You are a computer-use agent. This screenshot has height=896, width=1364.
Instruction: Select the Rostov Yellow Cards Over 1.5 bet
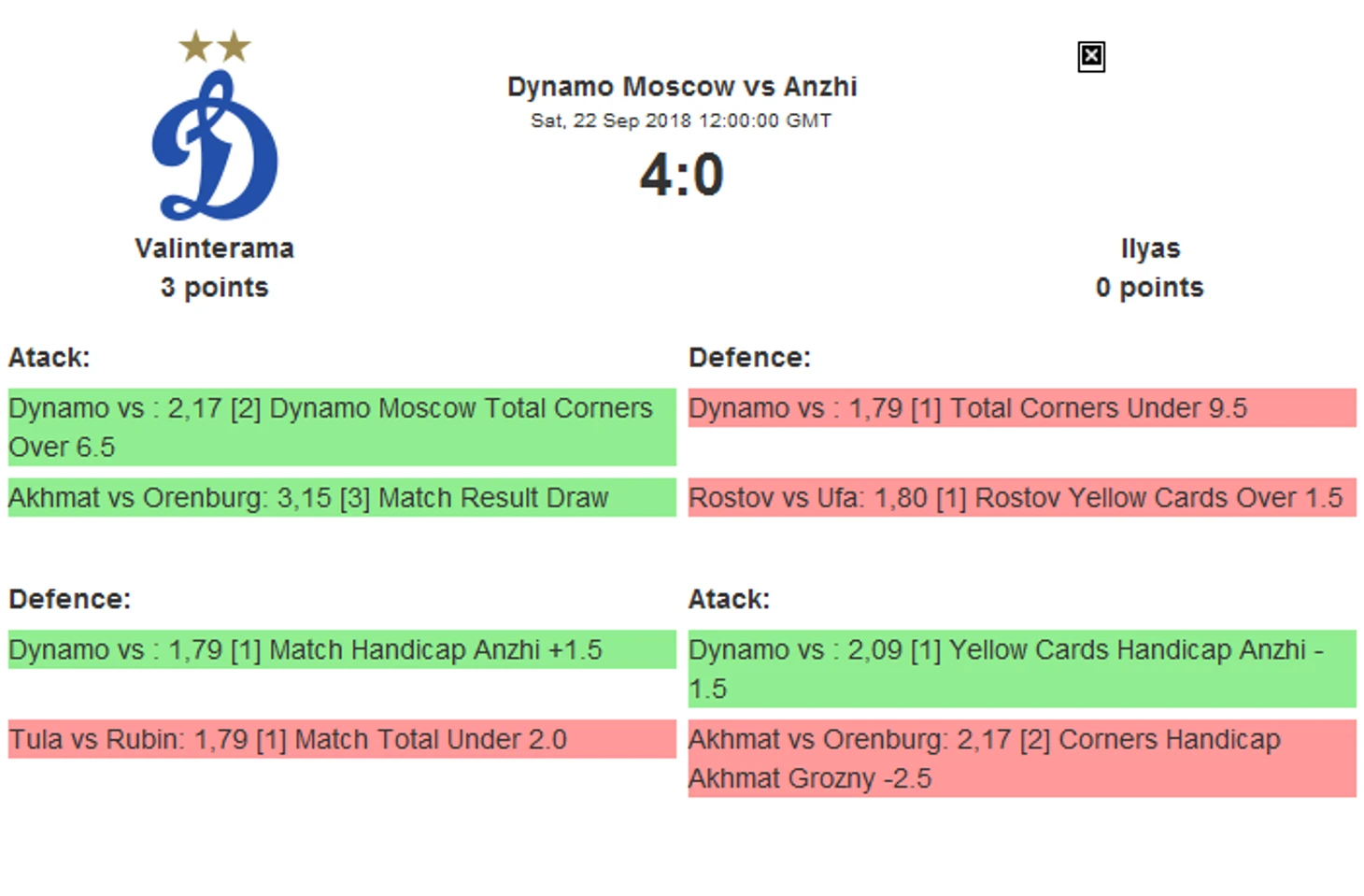[1022, 497]
